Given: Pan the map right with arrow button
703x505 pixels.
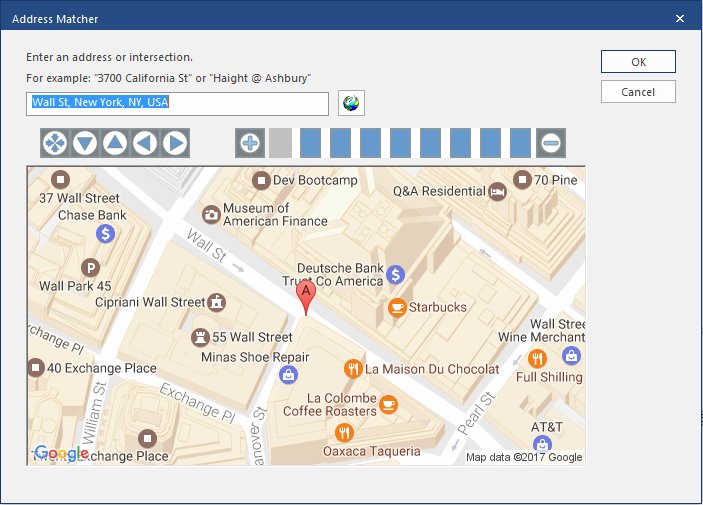Looking at the screenshot, I should (x=175, y=143).
